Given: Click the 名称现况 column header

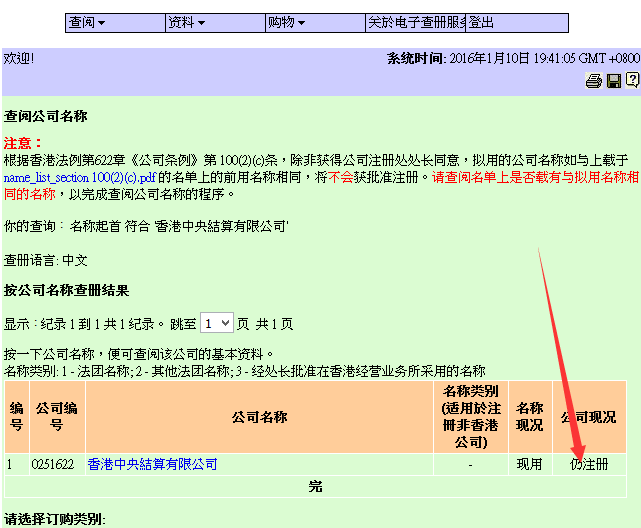Looking at the screenshot, I should tap(529, 417).
